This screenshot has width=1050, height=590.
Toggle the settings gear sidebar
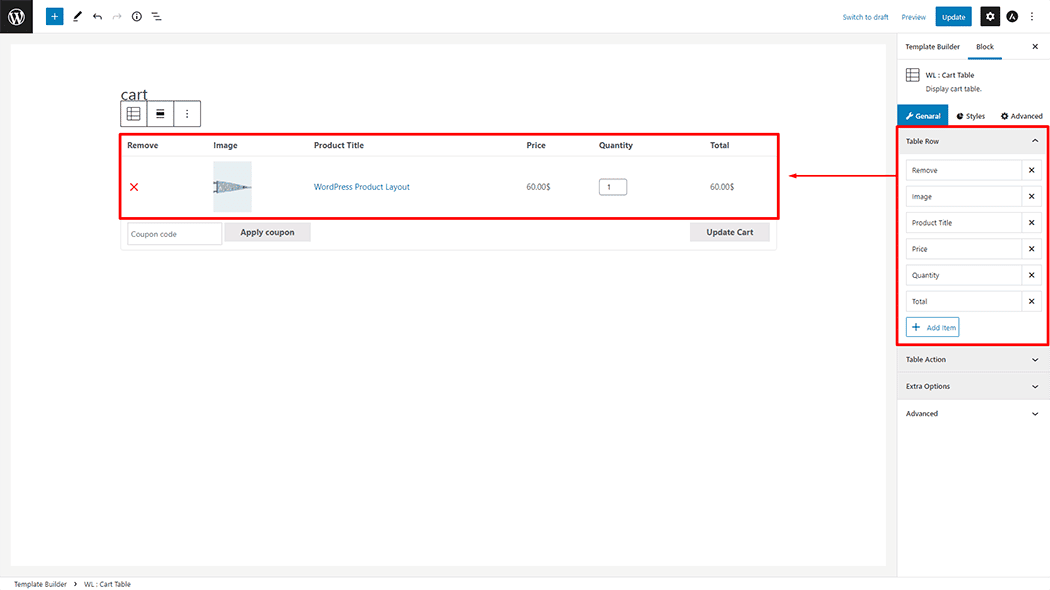pos(989,17)
